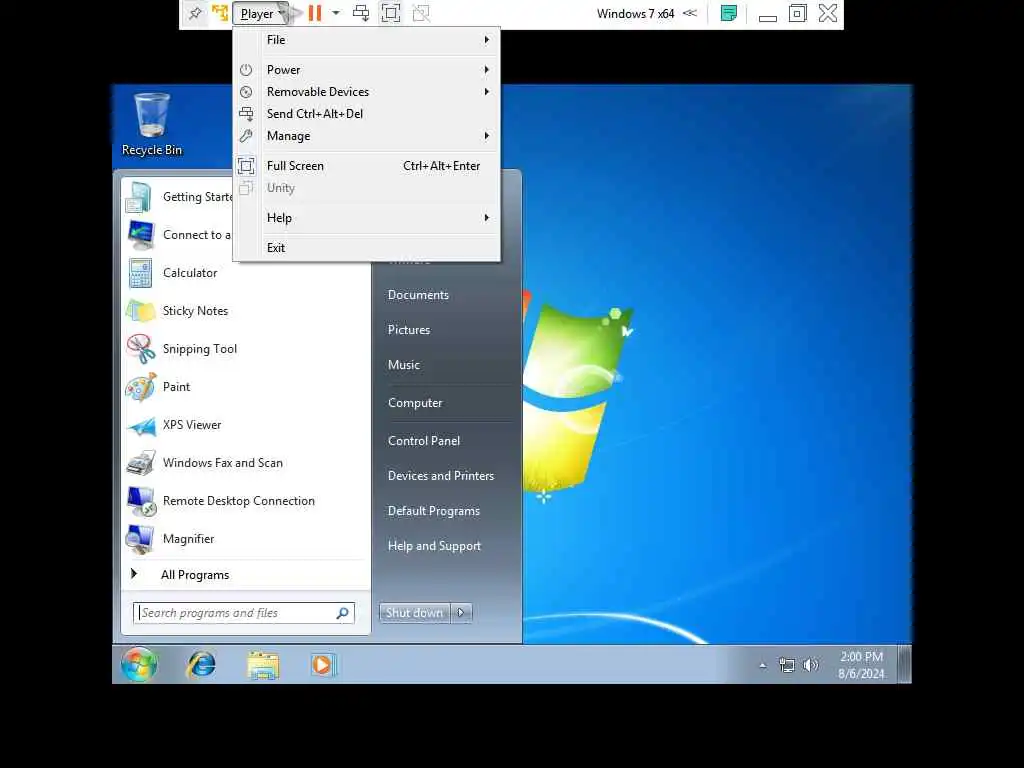The image size is (1024, 768).
Task: Open Remote Desktop Connection
Action: pos(246,501)
